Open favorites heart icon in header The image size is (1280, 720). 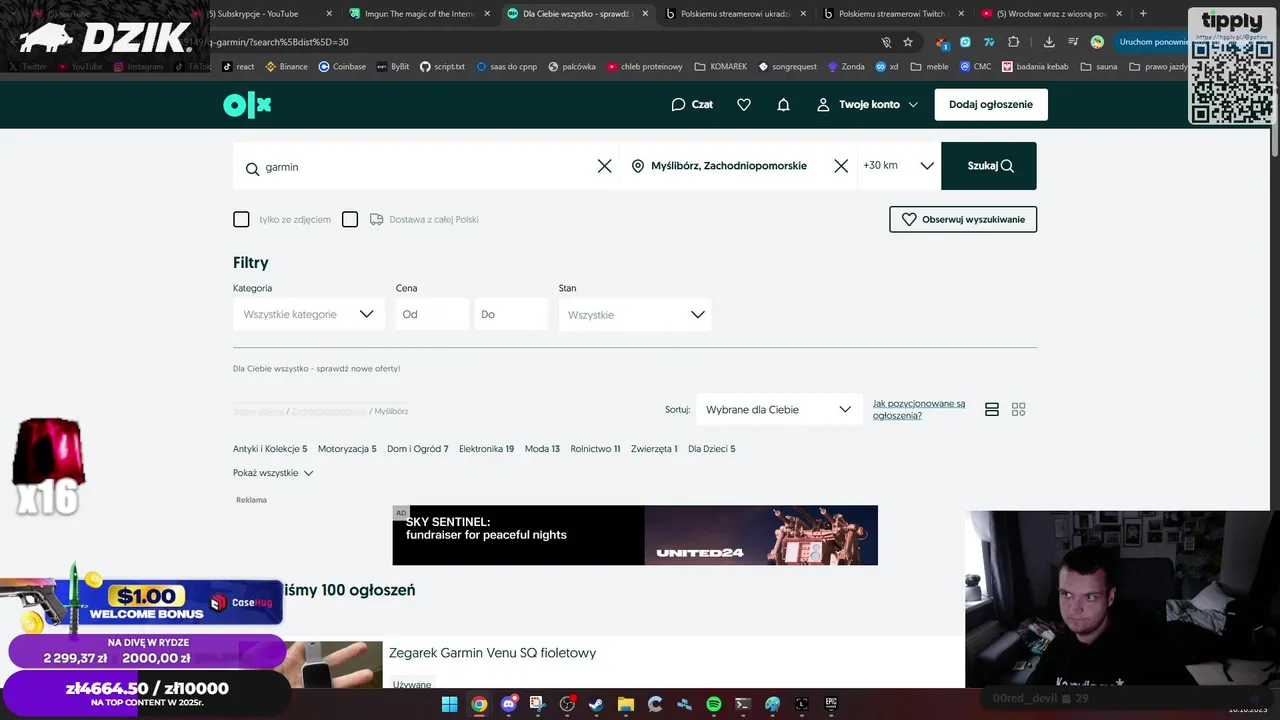tap(744, 105)
